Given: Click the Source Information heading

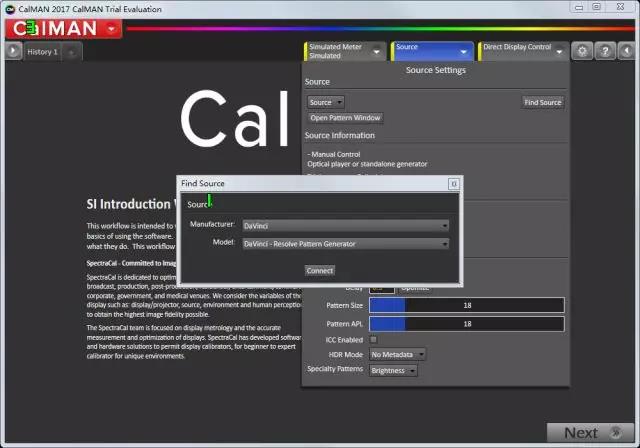Looking at the screenshot, I should 340,135.
